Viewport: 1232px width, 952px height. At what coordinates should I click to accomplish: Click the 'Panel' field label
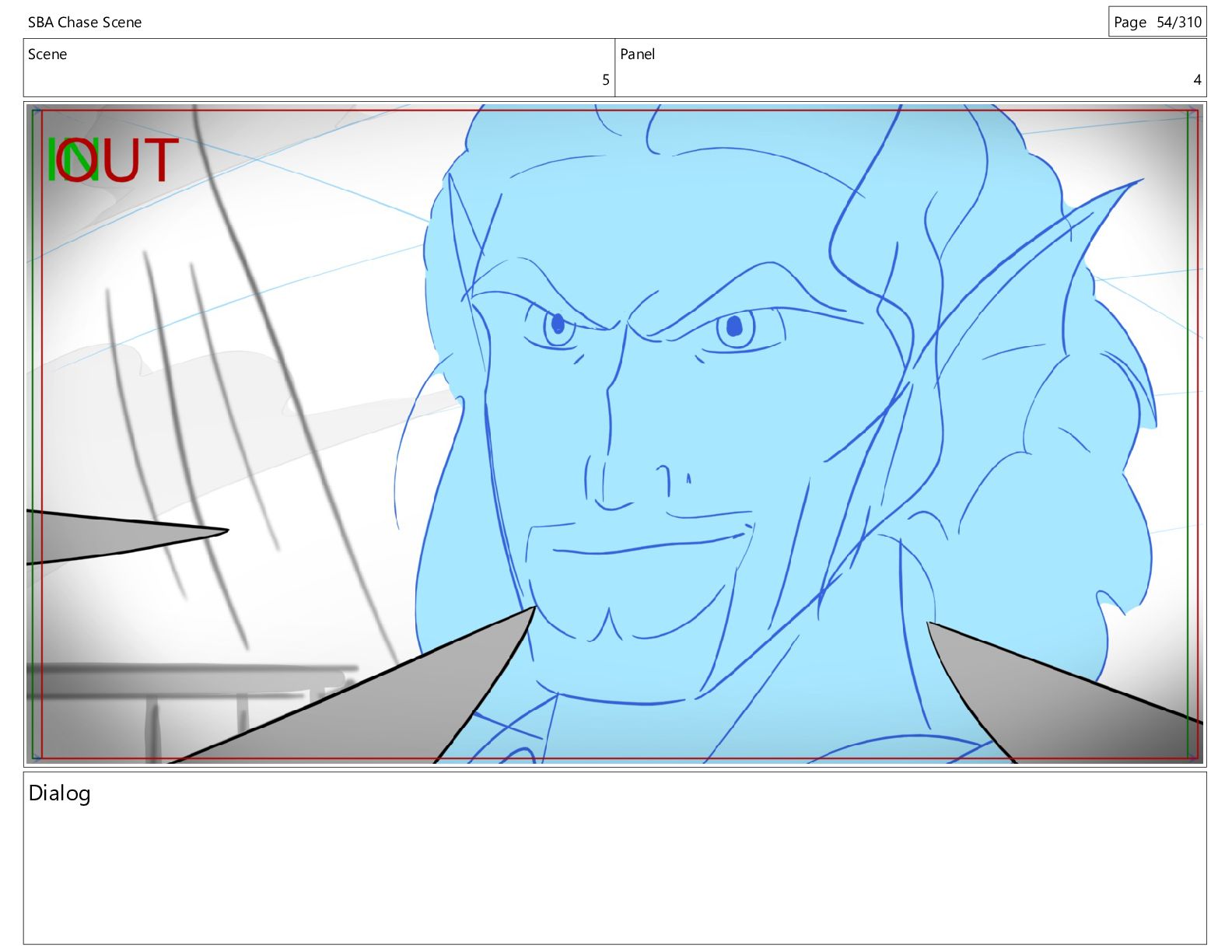click(x=637, y=54)
